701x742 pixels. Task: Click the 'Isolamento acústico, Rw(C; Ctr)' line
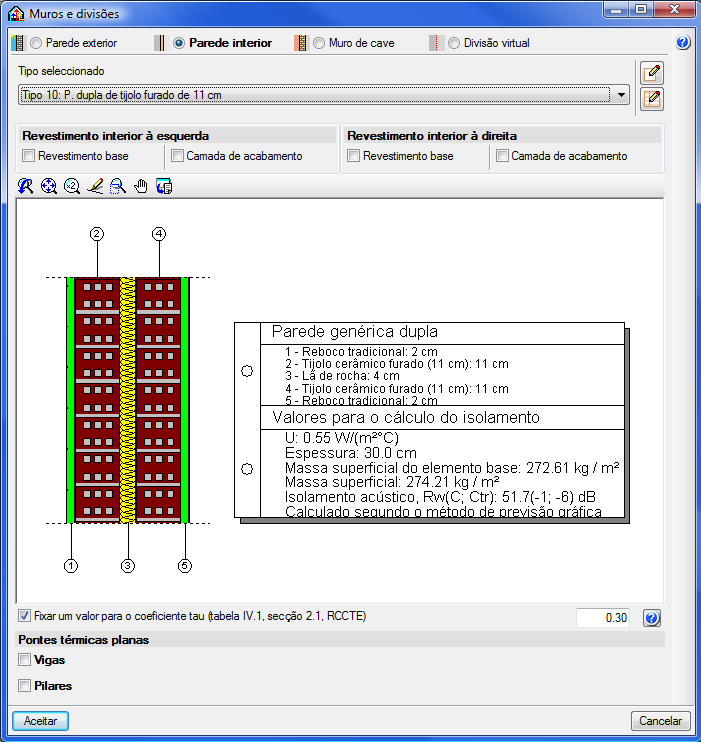coord(440,497)
